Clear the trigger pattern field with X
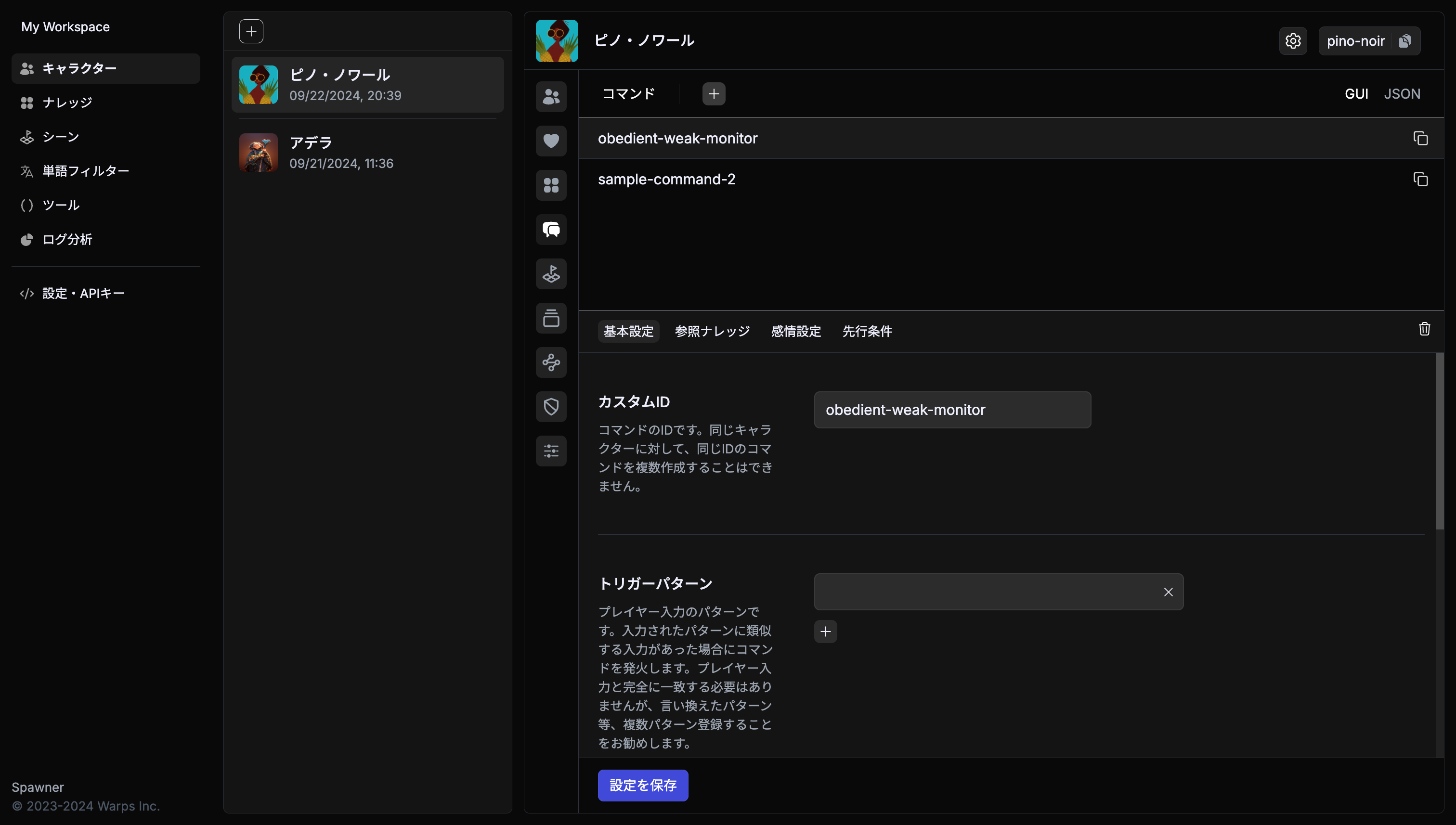This screenshot has width=1456, height=825. [1168, 592]
